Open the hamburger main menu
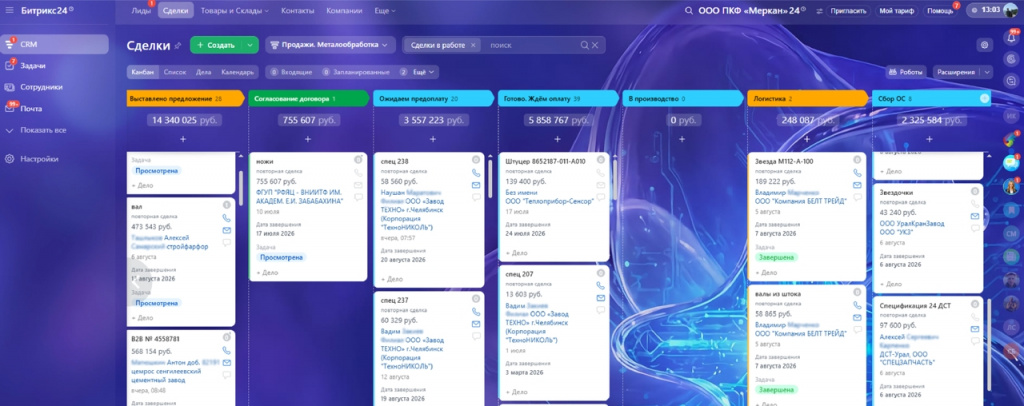 point(10,10)
